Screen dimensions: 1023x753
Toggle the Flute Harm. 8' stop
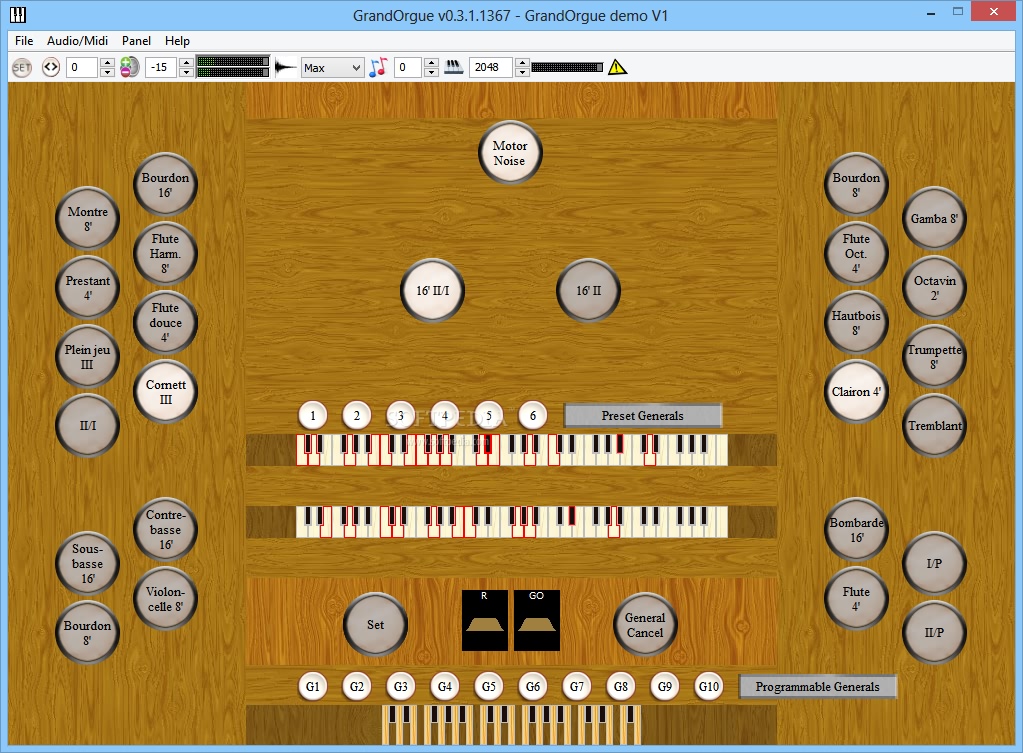(x=165, y=253)
